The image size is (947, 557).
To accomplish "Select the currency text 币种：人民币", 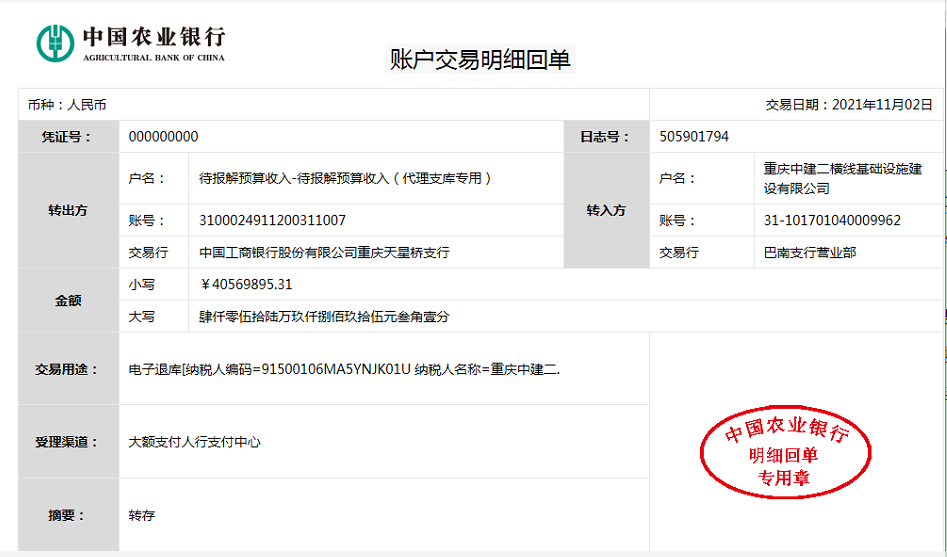I will click(x=67, y=105).
